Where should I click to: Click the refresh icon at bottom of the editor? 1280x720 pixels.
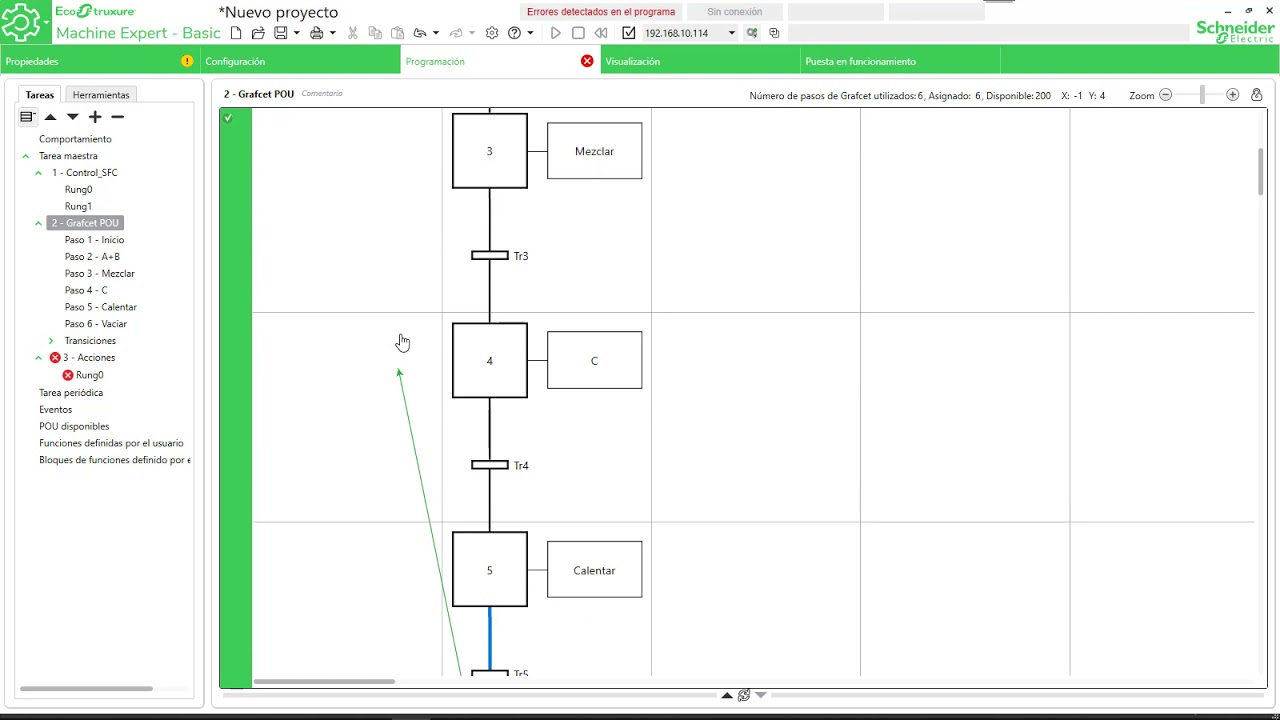coord(744,695)
